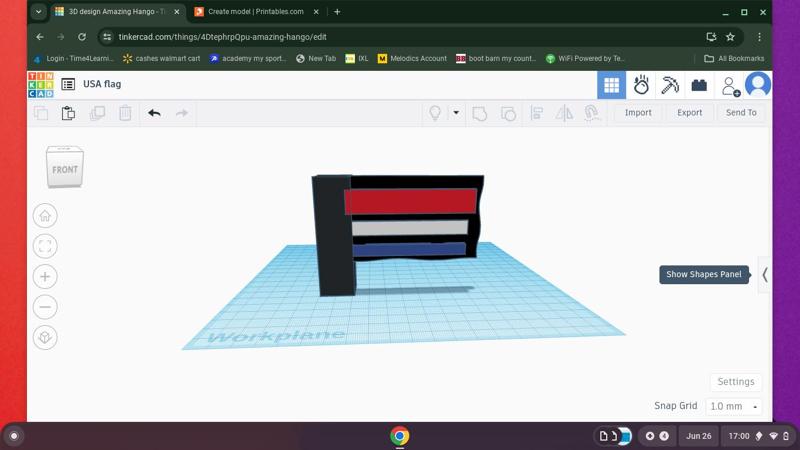
Task: Open the academy my sport bookmark
Action: 248,59
